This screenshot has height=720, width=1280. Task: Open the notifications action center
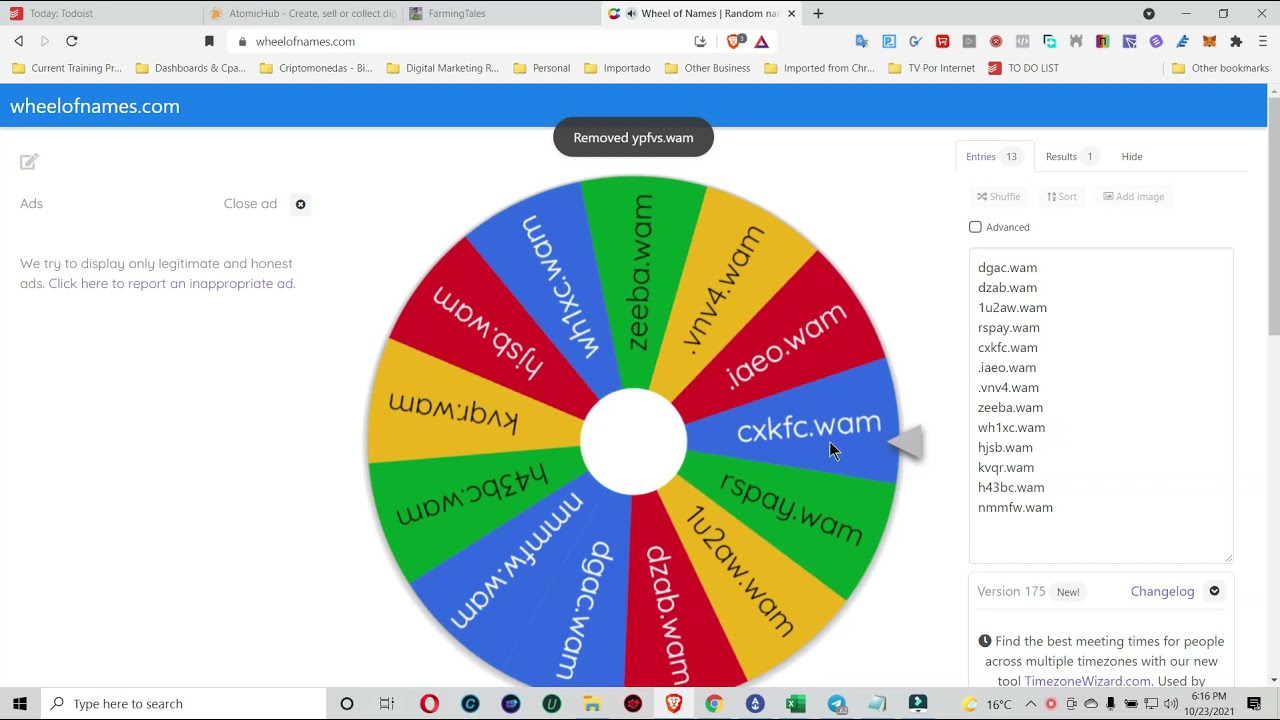click(1254, 704)
